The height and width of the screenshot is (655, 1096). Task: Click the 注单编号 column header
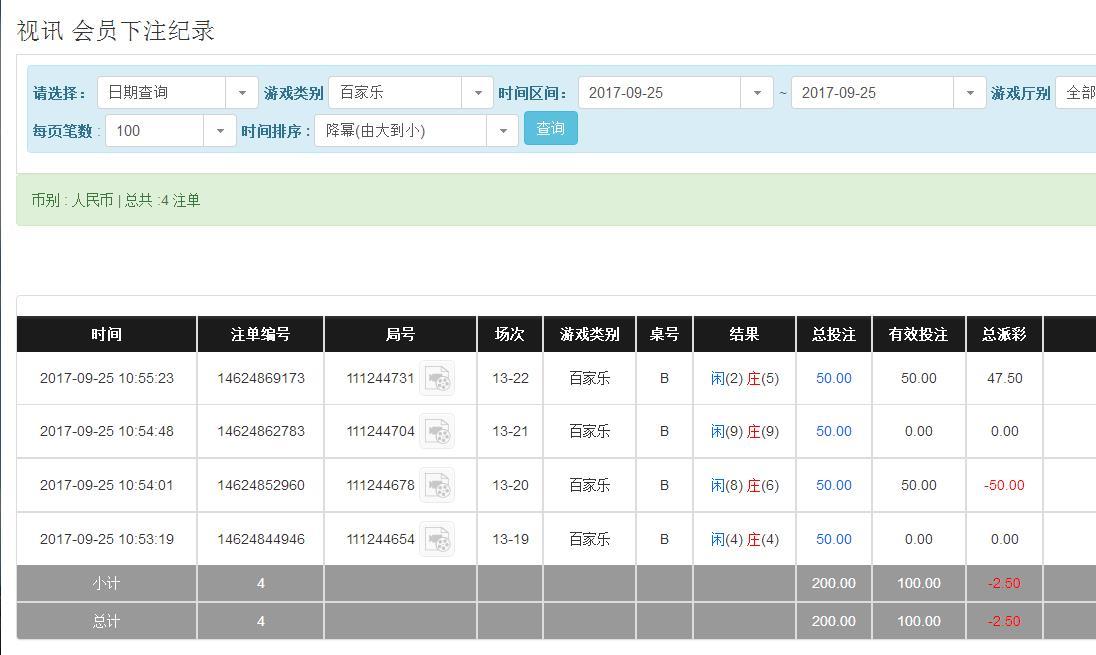260,334
